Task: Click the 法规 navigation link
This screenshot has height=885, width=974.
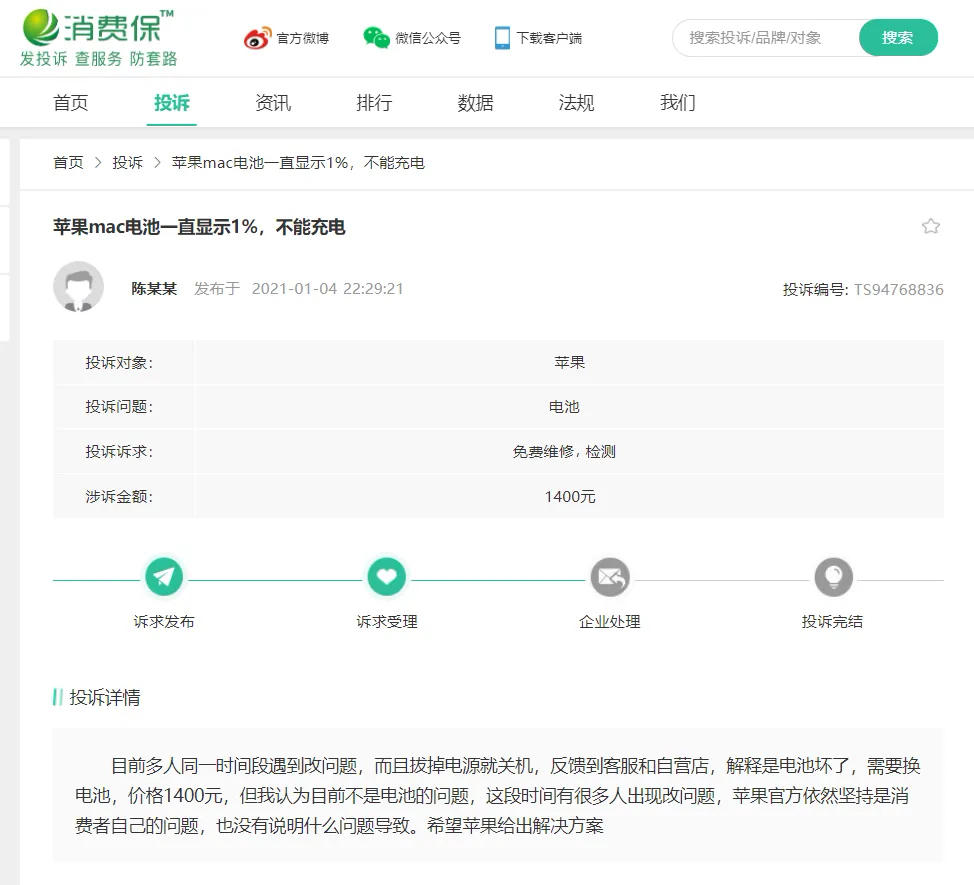Action: click(575, 102)
